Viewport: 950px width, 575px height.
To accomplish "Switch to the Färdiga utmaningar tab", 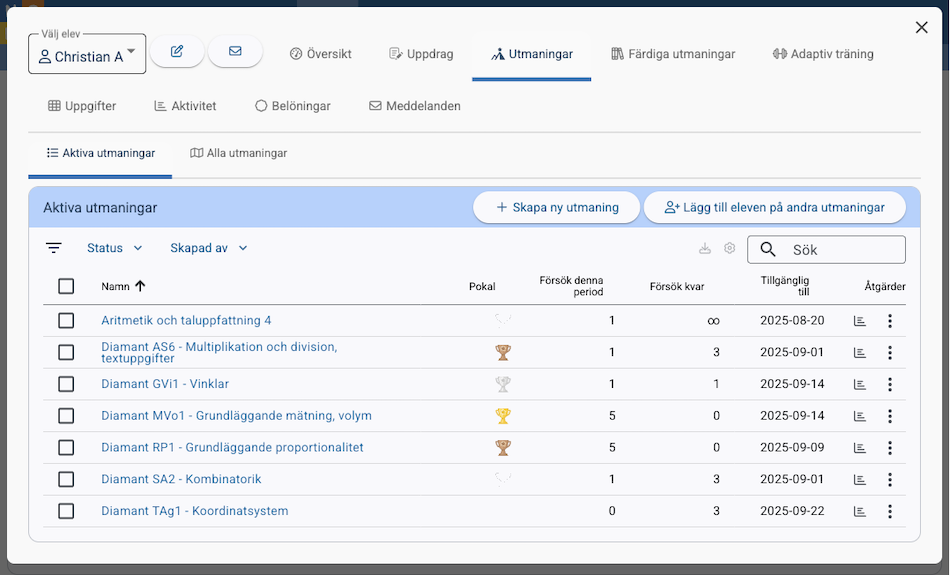I will 673,54.
